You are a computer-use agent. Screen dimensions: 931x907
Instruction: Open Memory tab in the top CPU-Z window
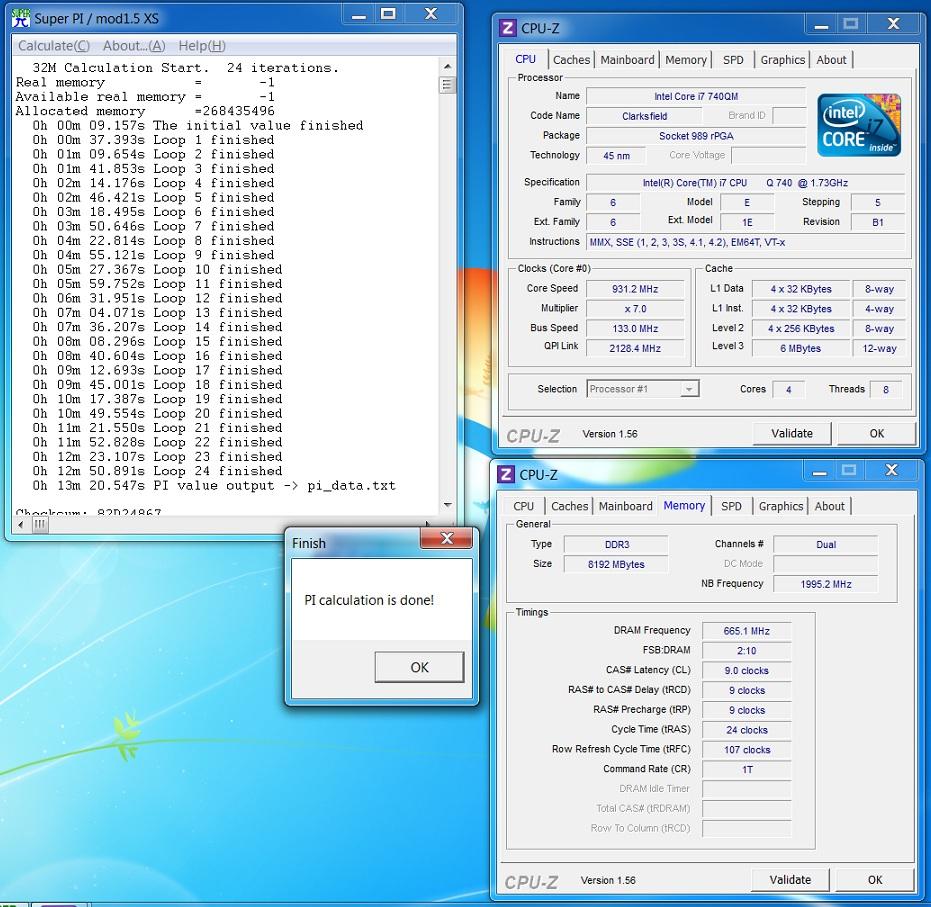(686, 60)
